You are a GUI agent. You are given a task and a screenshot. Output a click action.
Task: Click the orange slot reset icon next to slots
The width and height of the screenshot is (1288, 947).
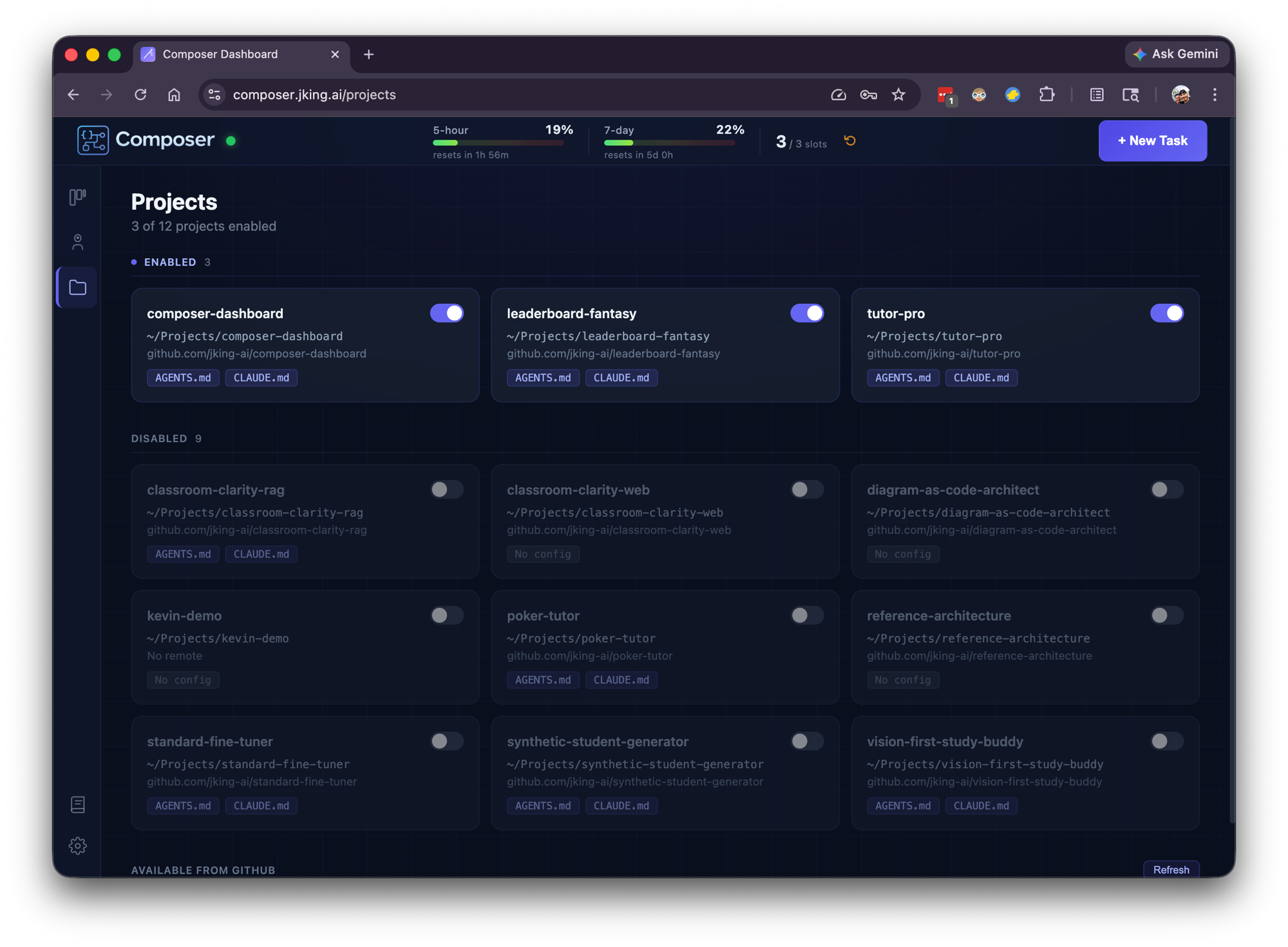tap(849, 140)
